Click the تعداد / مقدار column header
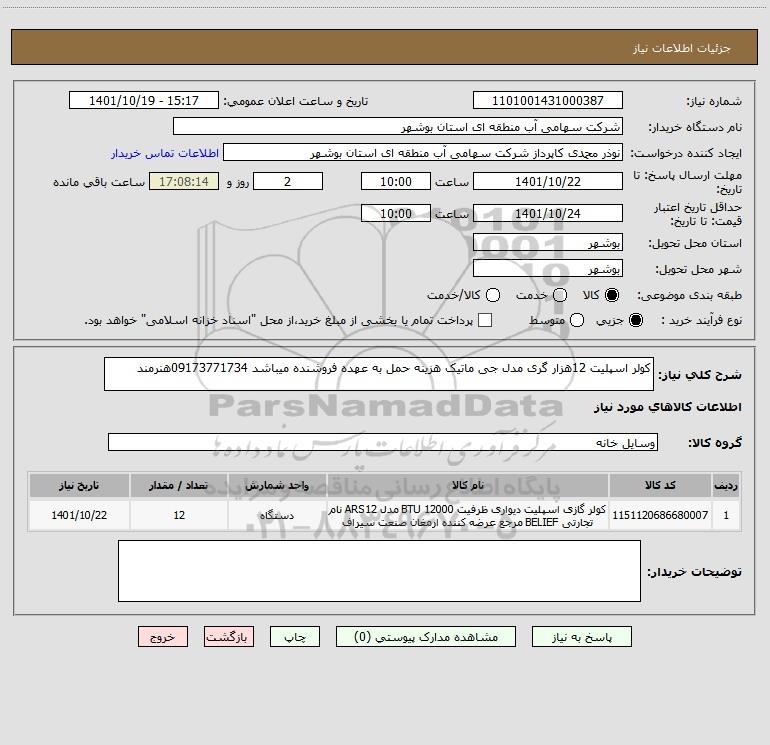The height and width of the screenshot is (745, 770). pos(179,485)
